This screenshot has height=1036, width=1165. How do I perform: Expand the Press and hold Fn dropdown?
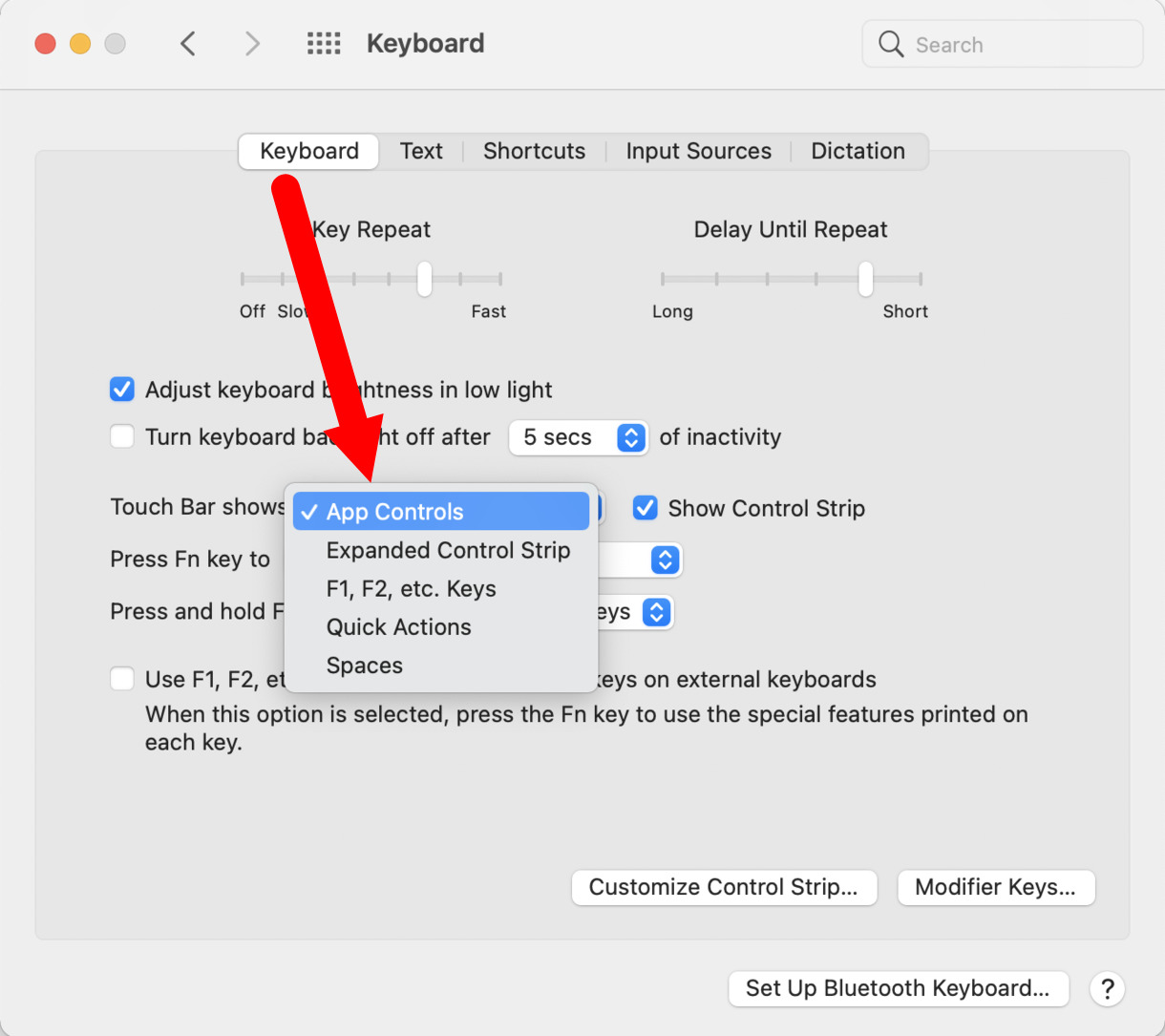[x=656, y=611]
